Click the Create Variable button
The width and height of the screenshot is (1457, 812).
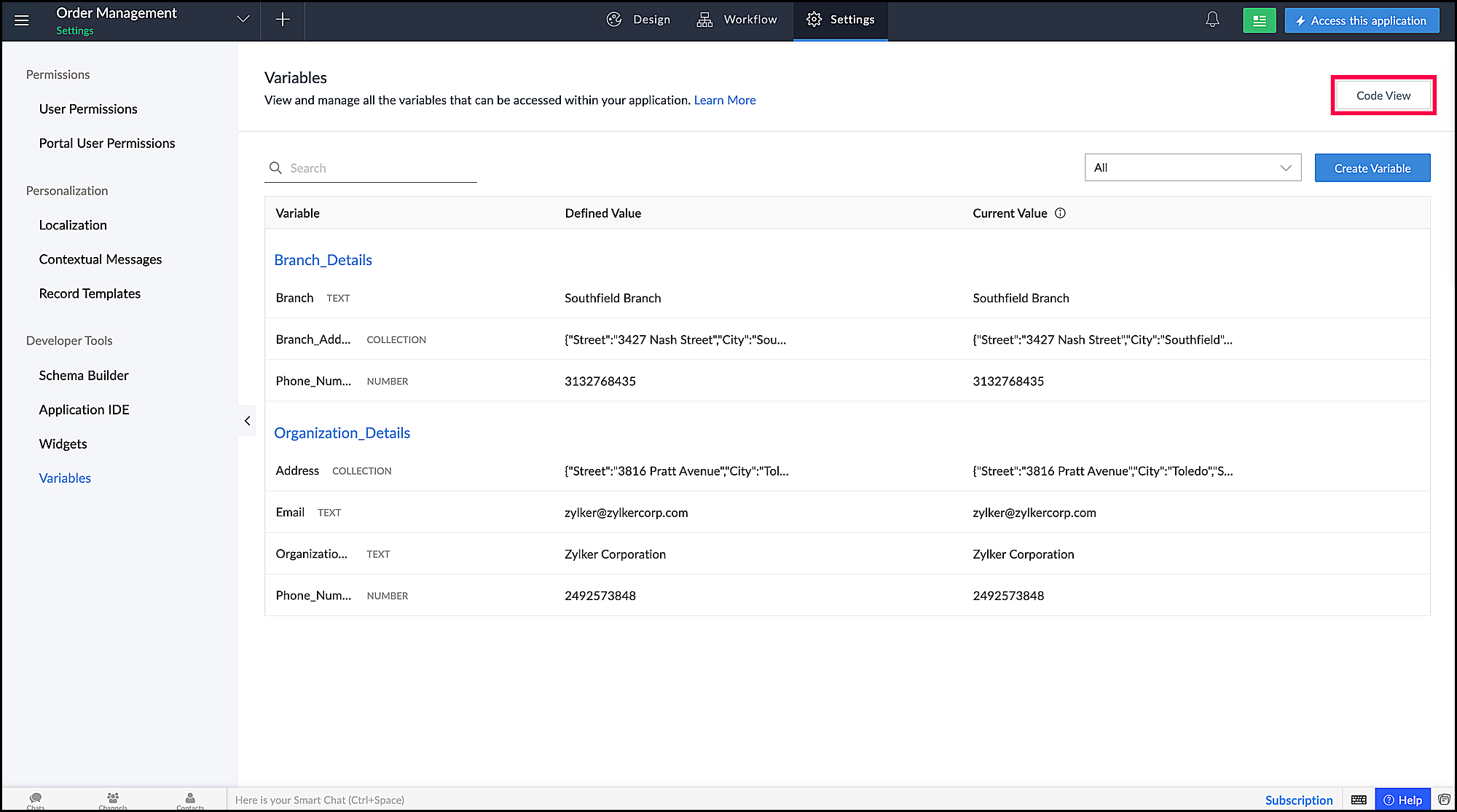tap(1372, 168)
